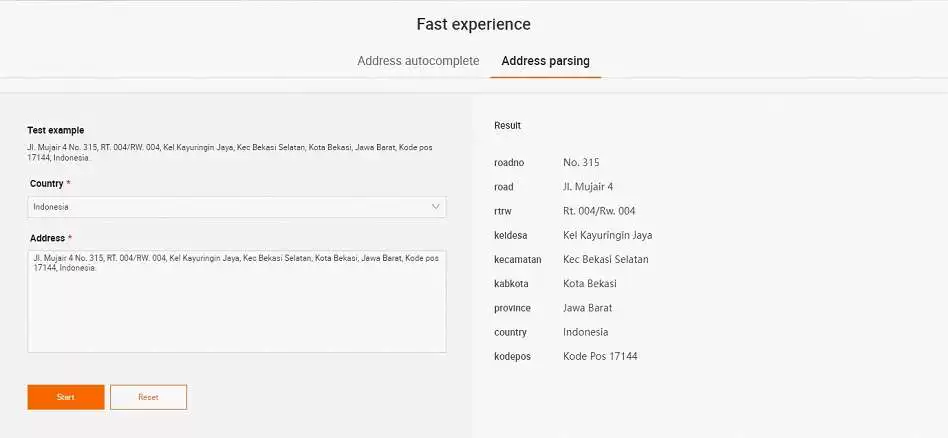The height and width of the screenshot is (438, 948).
Task: Focus the Address text area
Action: [236, 301]
